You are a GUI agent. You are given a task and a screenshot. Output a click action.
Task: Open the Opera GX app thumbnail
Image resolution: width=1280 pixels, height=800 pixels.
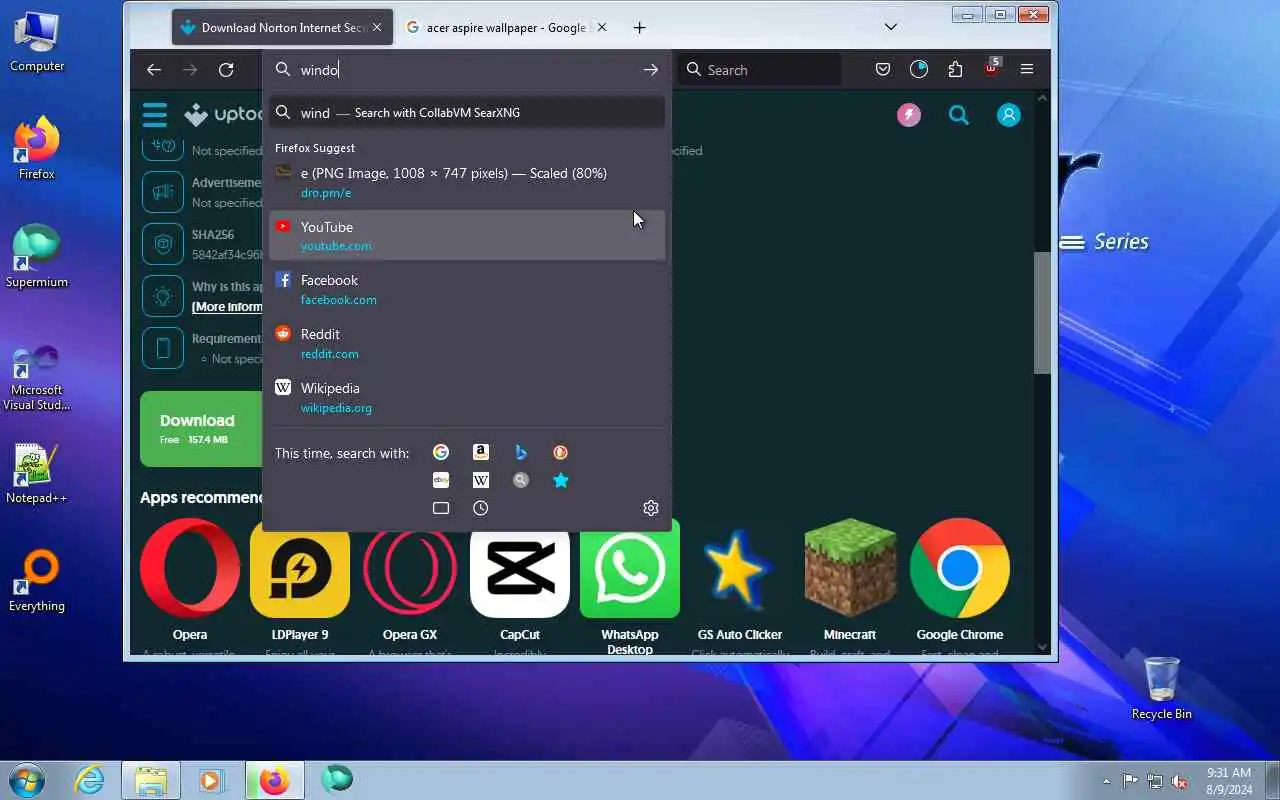tap(410, 568)
